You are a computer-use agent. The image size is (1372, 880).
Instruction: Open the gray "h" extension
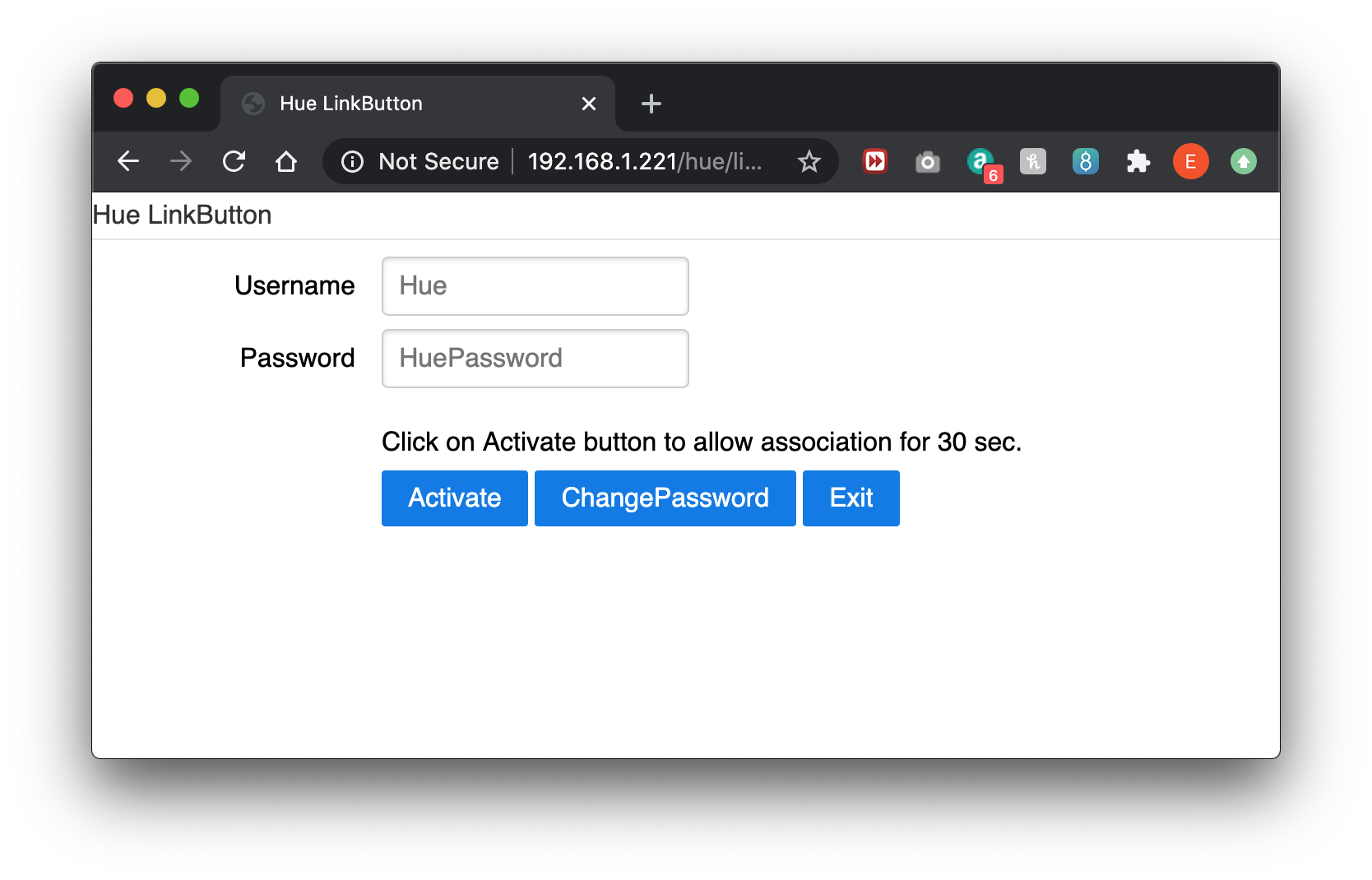click(x=1032, y=161)
